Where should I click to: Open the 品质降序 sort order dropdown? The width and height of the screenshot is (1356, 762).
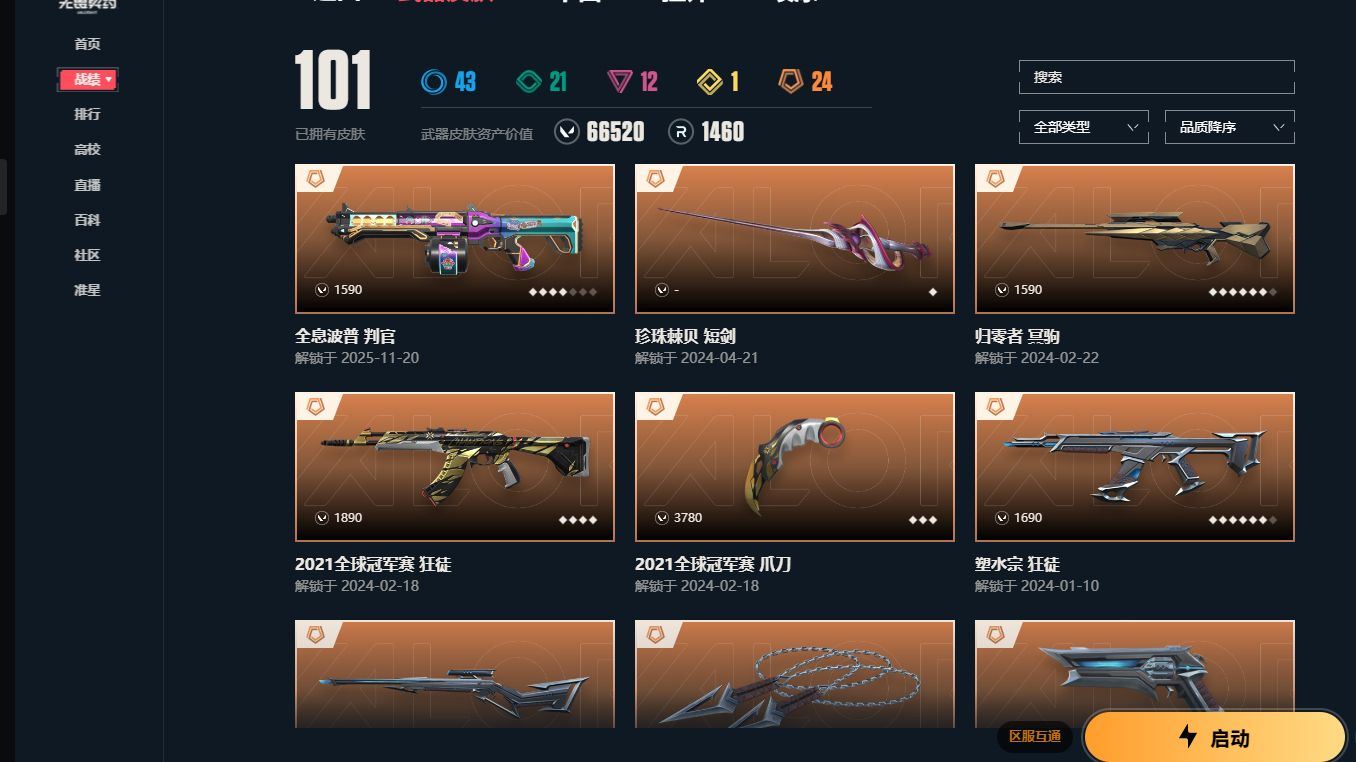coord(1230,127)
